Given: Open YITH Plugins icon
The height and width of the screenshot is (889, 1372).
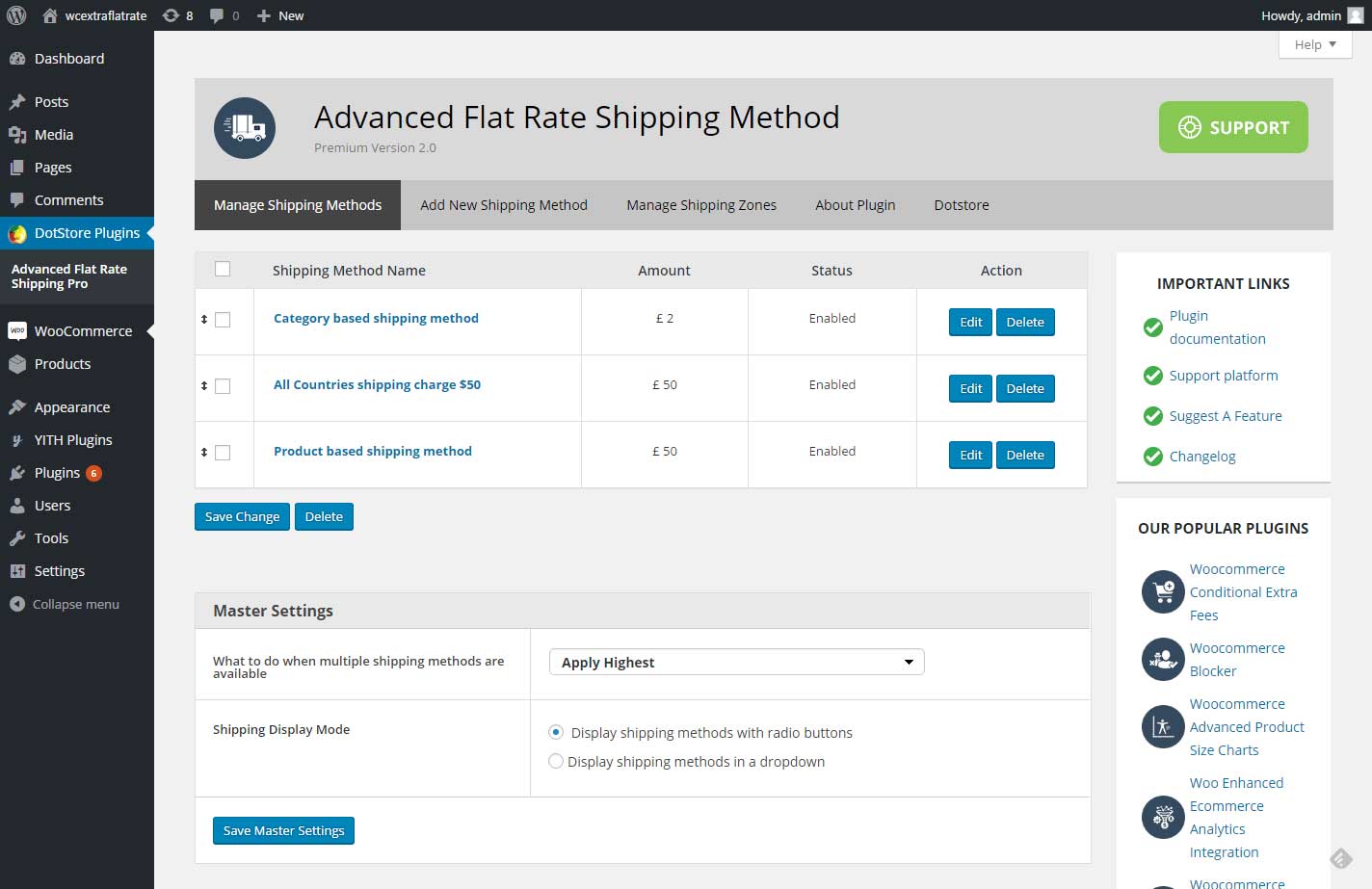Looking at the screenshot, I should pos(17,440).
